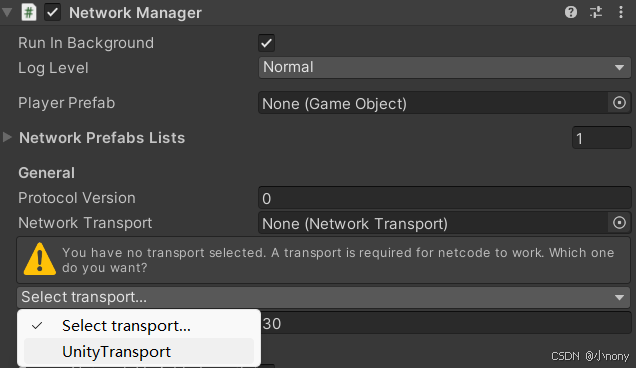Open object picker for Network Transport
The image size is (636, 368).
619,223
